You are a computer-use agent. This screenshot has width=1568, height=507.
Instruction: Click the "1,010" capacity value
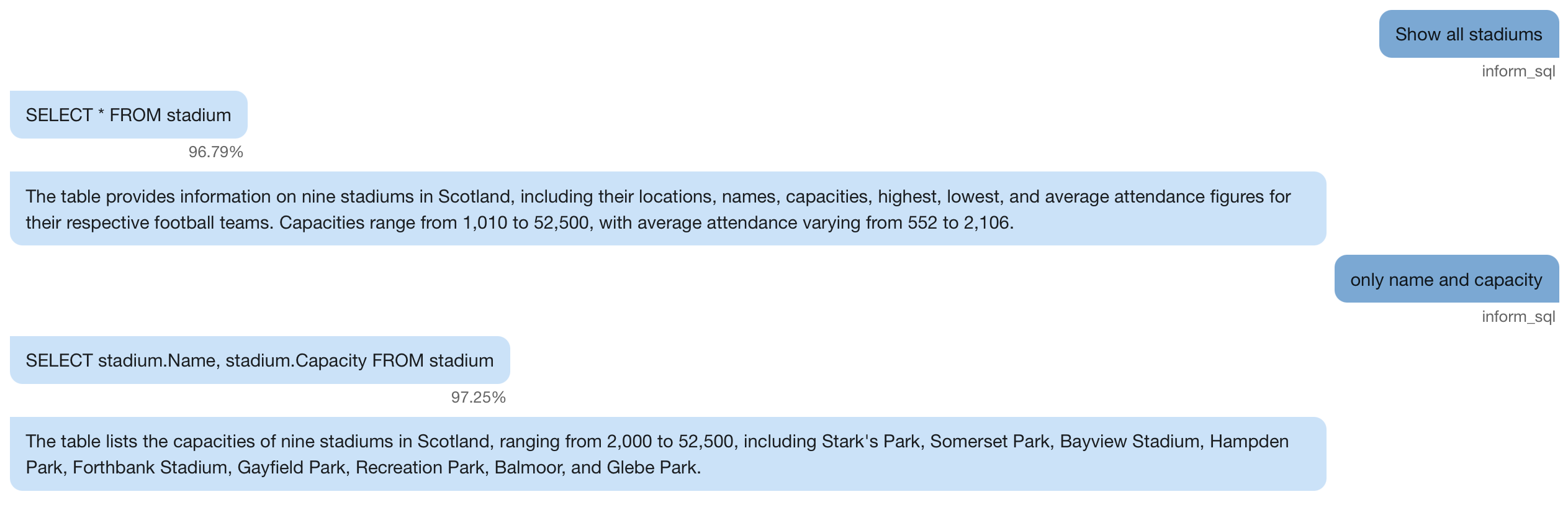[485, 222]
